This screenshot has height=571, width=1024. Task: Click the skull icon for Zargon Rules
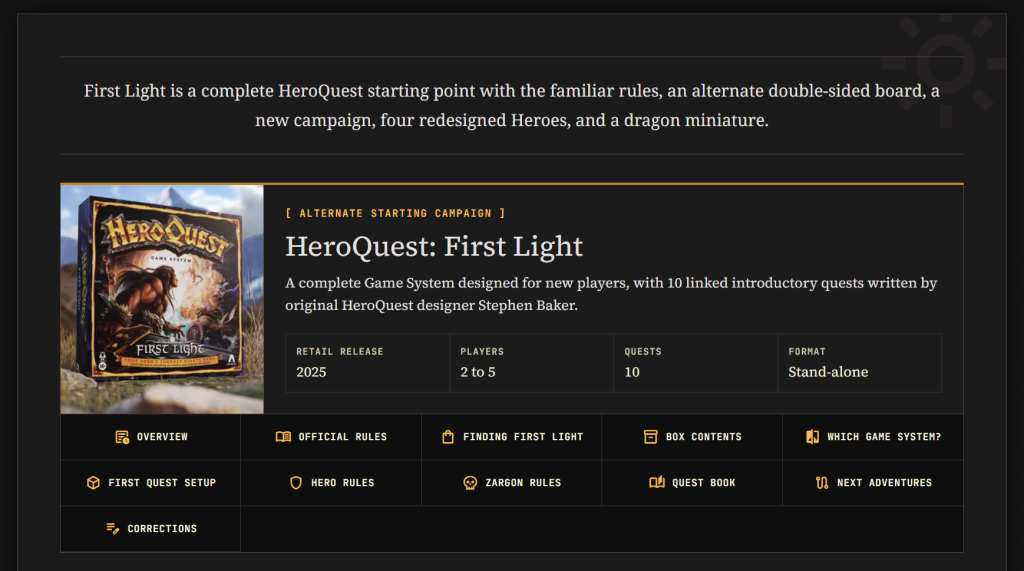(470, 483)
